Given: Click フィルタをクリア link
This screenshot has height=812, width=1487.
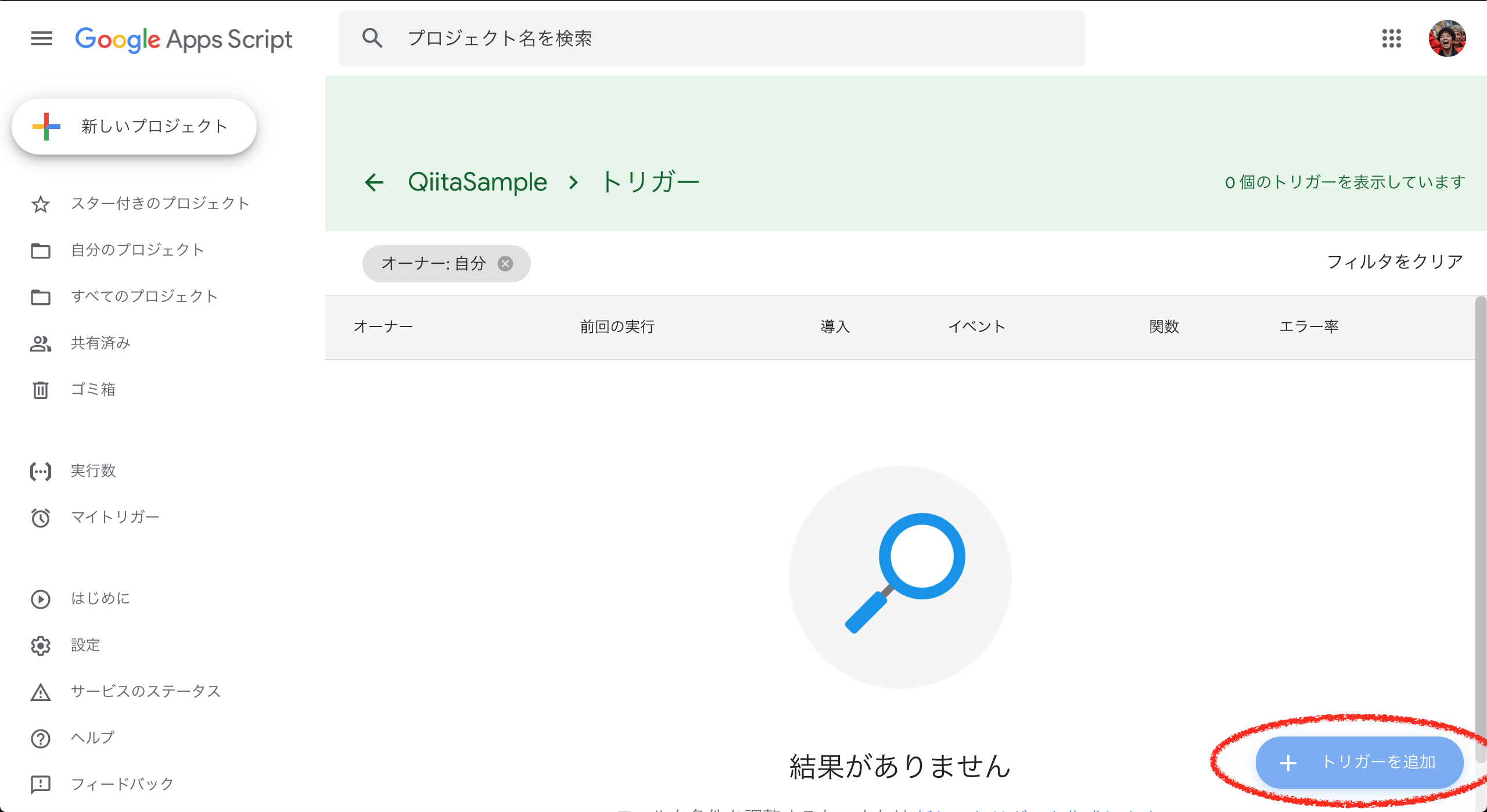Looking at the screenshot, I should pos(1395,262).
